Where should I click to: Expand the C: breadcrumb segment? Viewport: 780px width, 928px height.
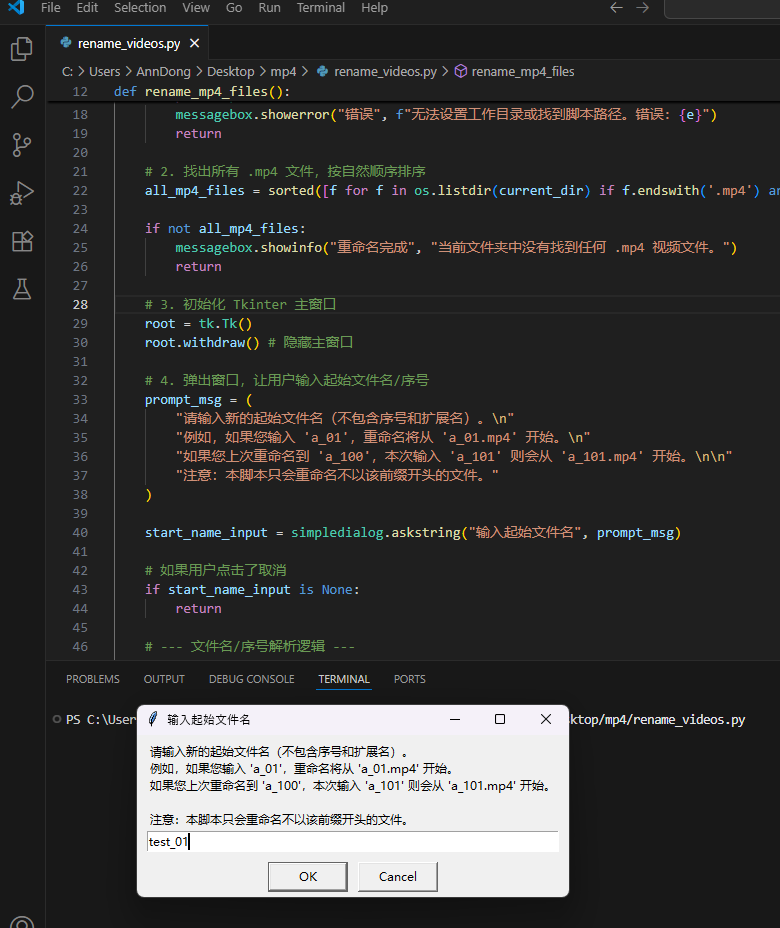67,72
